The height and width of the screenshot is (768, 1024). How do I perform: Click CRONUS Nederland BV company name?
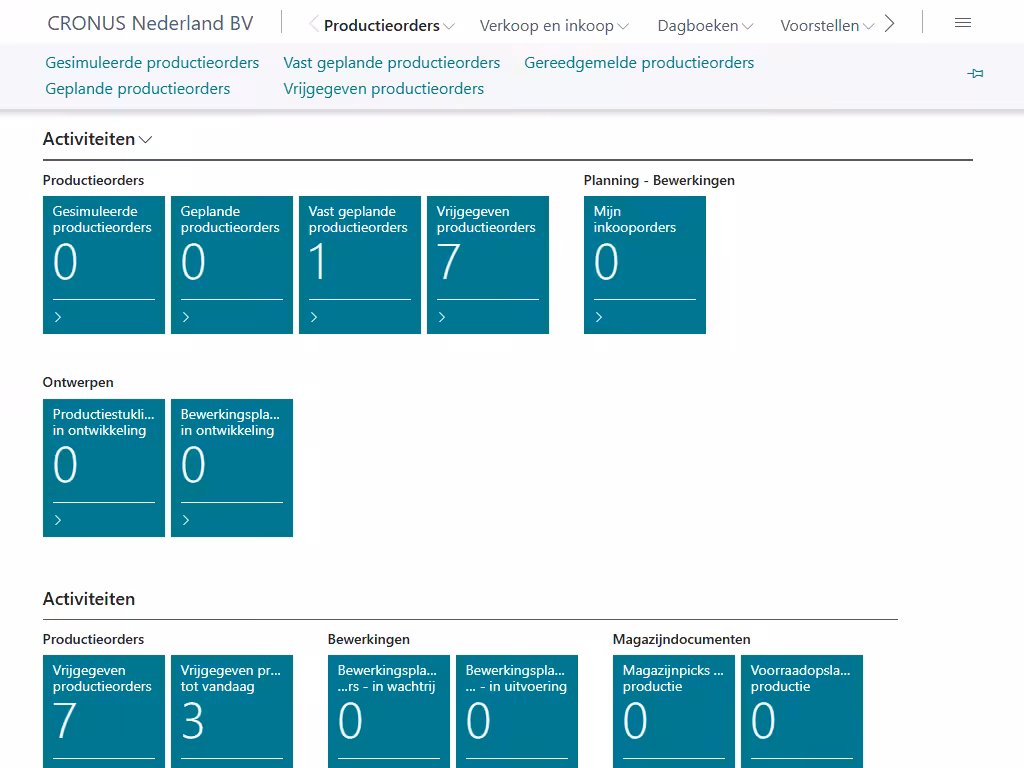tap(150, 24)
